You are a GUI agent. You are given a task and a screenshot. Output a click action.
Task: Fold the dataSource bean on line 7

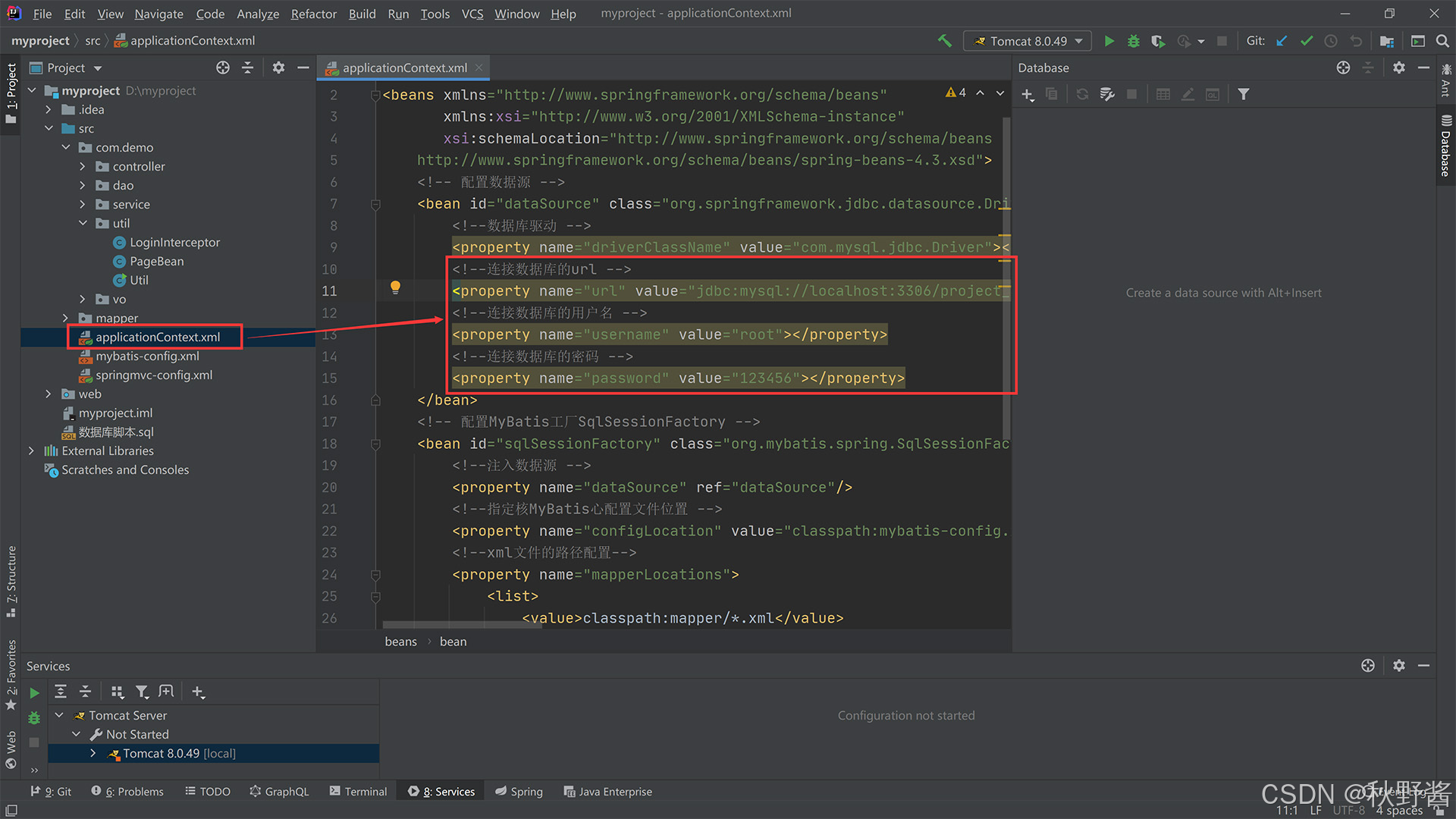(375, 204)
